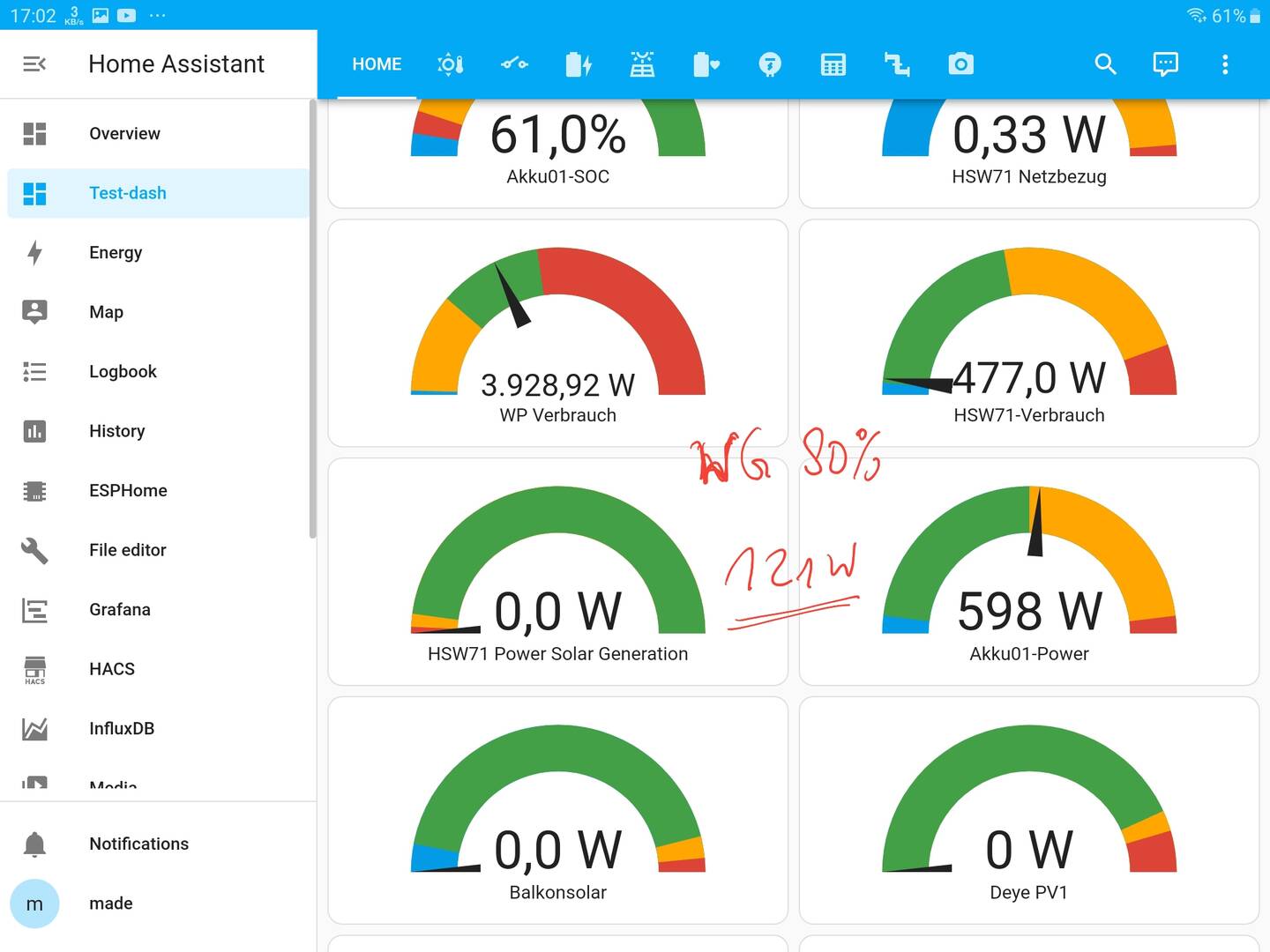Click the sidebar scrollbar
This screenshot has width=1270, height=952.
tap(312, 319)
